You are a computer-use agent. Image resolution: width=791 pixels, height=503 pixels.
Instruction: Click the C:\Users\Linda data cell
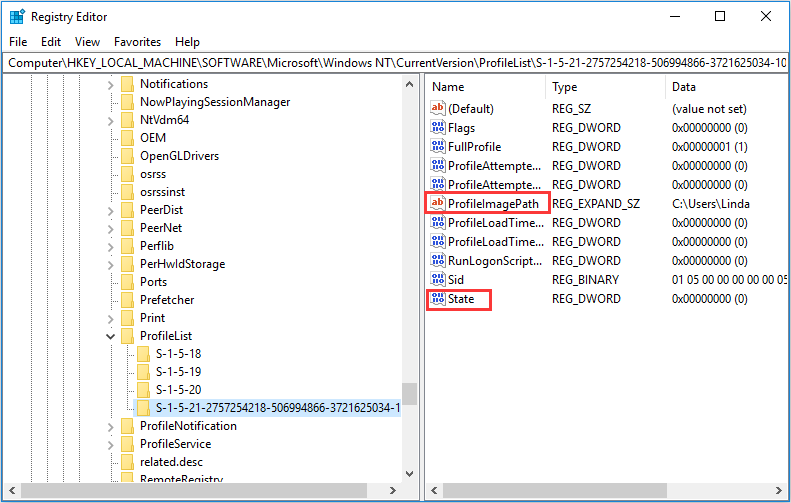click(x=710, y=204)
